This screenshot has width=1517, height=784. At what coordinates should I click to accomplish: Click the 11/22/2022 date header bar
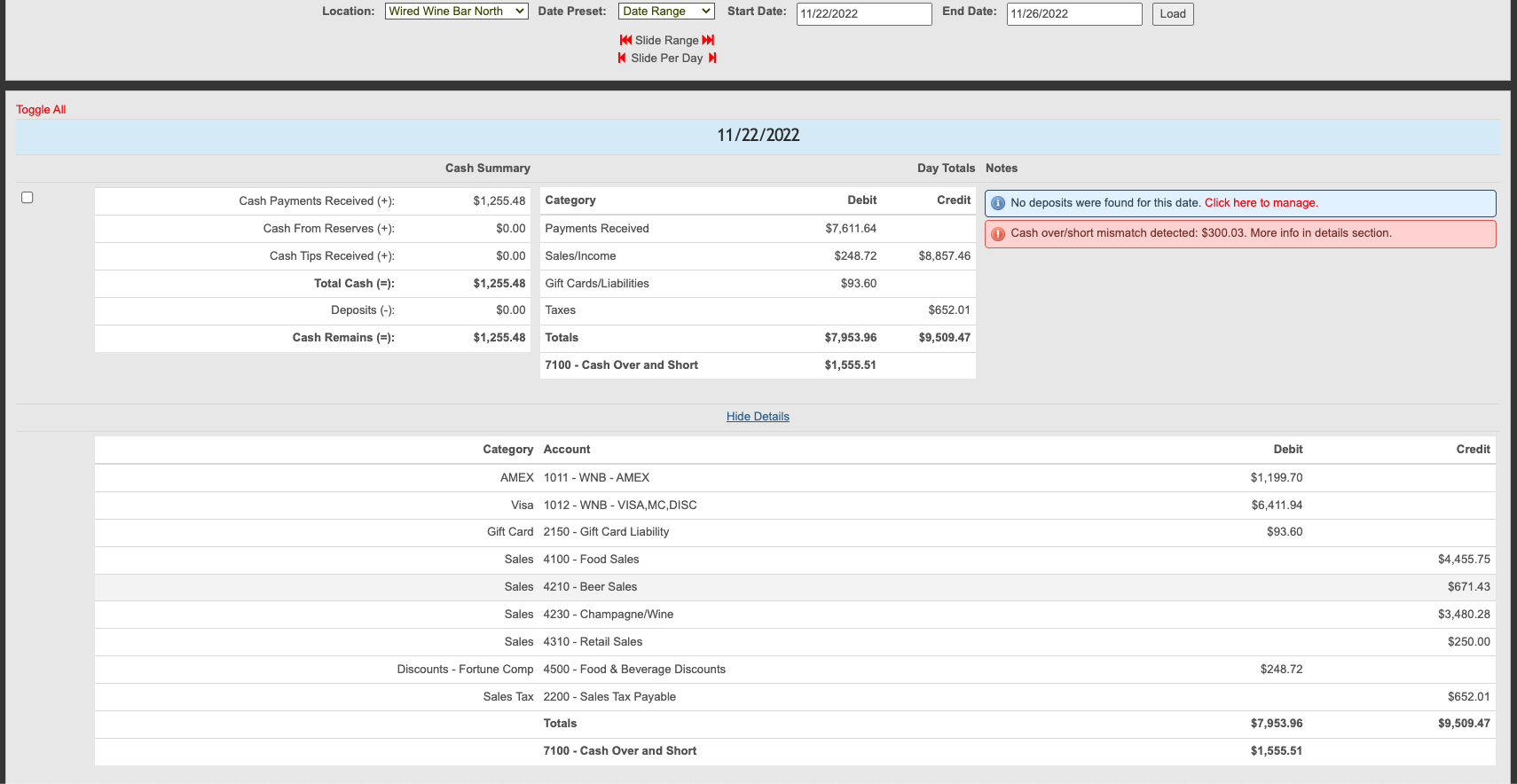tap(758, 137)
